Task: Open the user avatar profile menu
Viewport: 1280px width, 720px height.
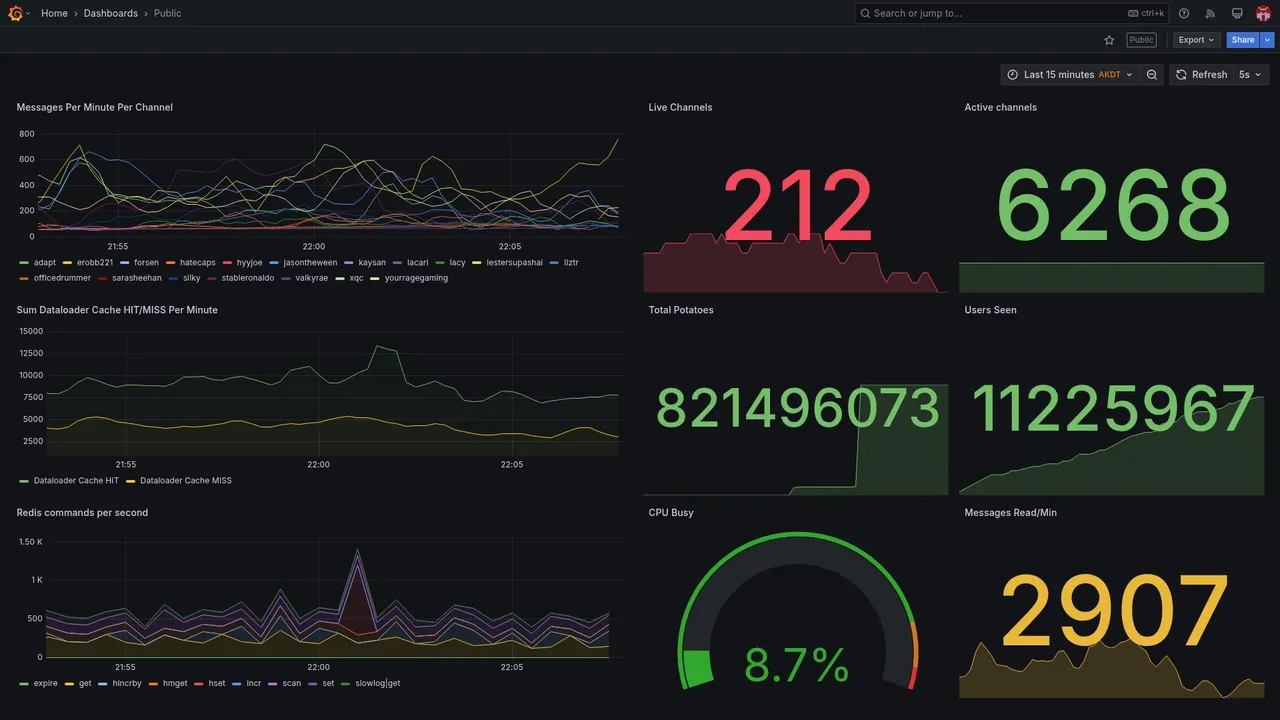Action: 1263,13
